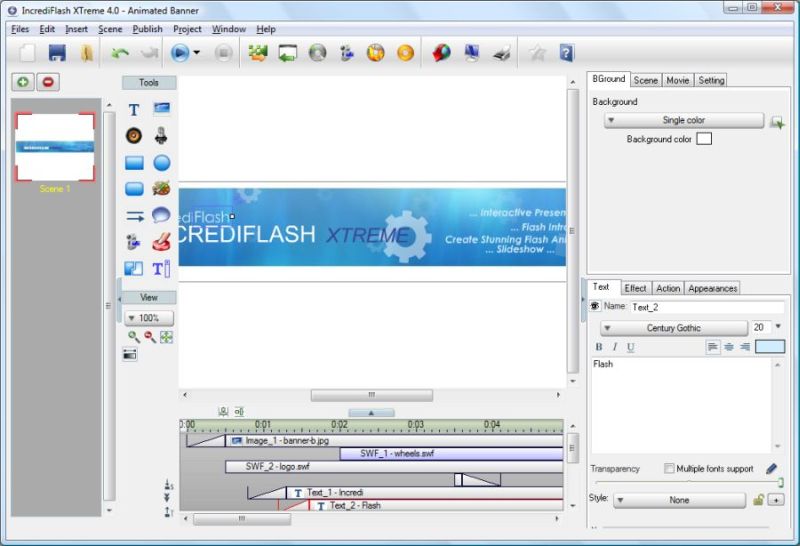Switch to the Effect tab
This screenshot has height=546, width=800.
[635, 288]
